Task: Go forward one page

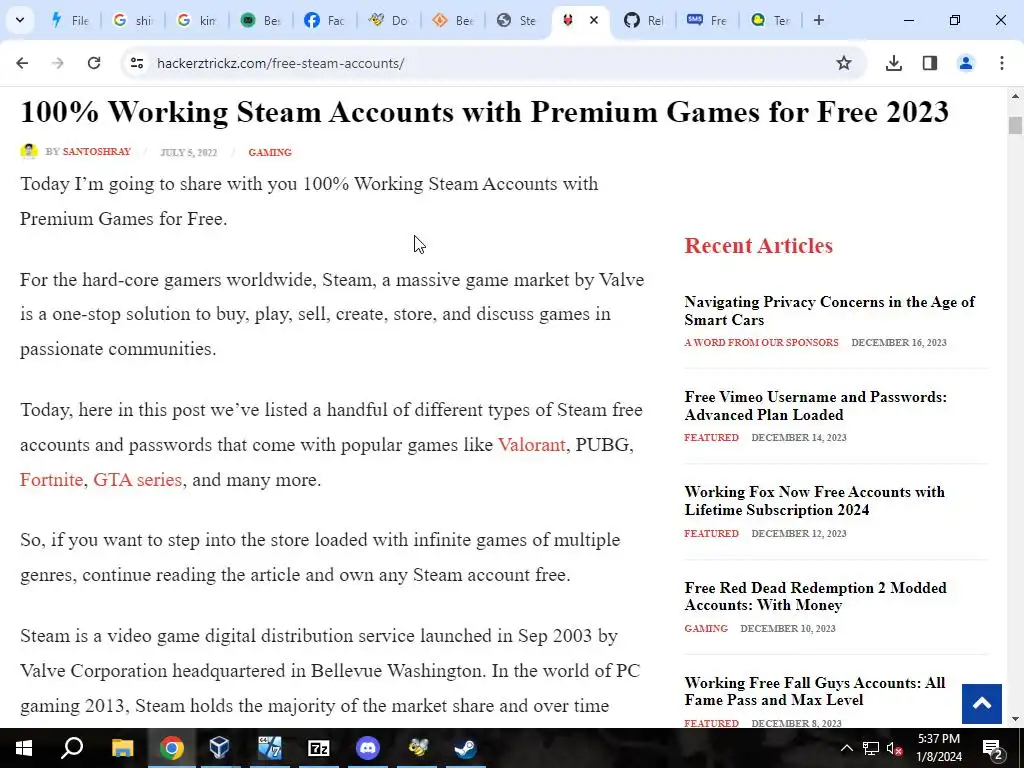Action: pyautogui.click(x=58, y=63)
